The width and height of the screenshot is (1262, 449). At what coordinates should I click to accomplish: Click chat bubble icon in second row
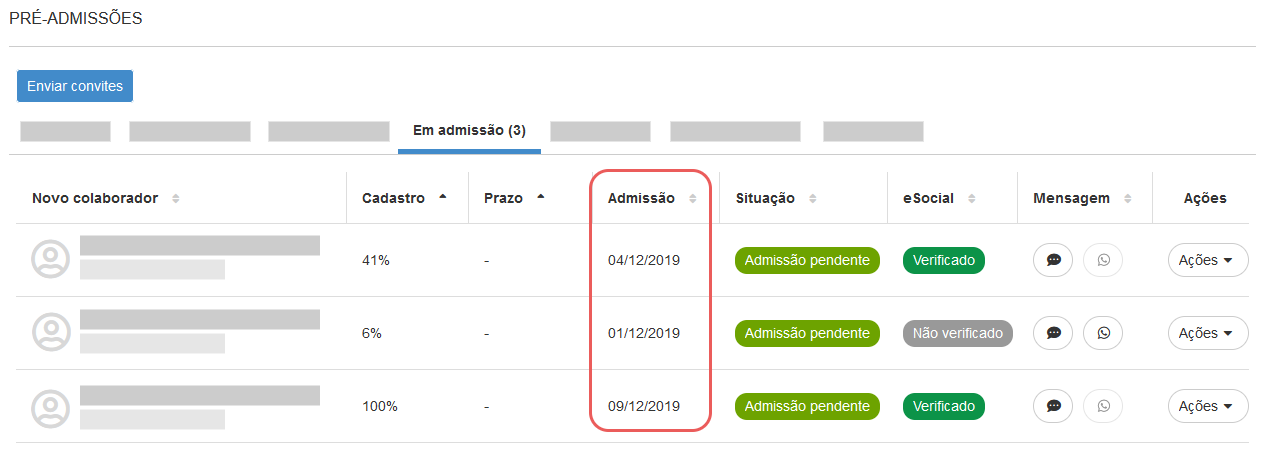tap(1053, 333)
